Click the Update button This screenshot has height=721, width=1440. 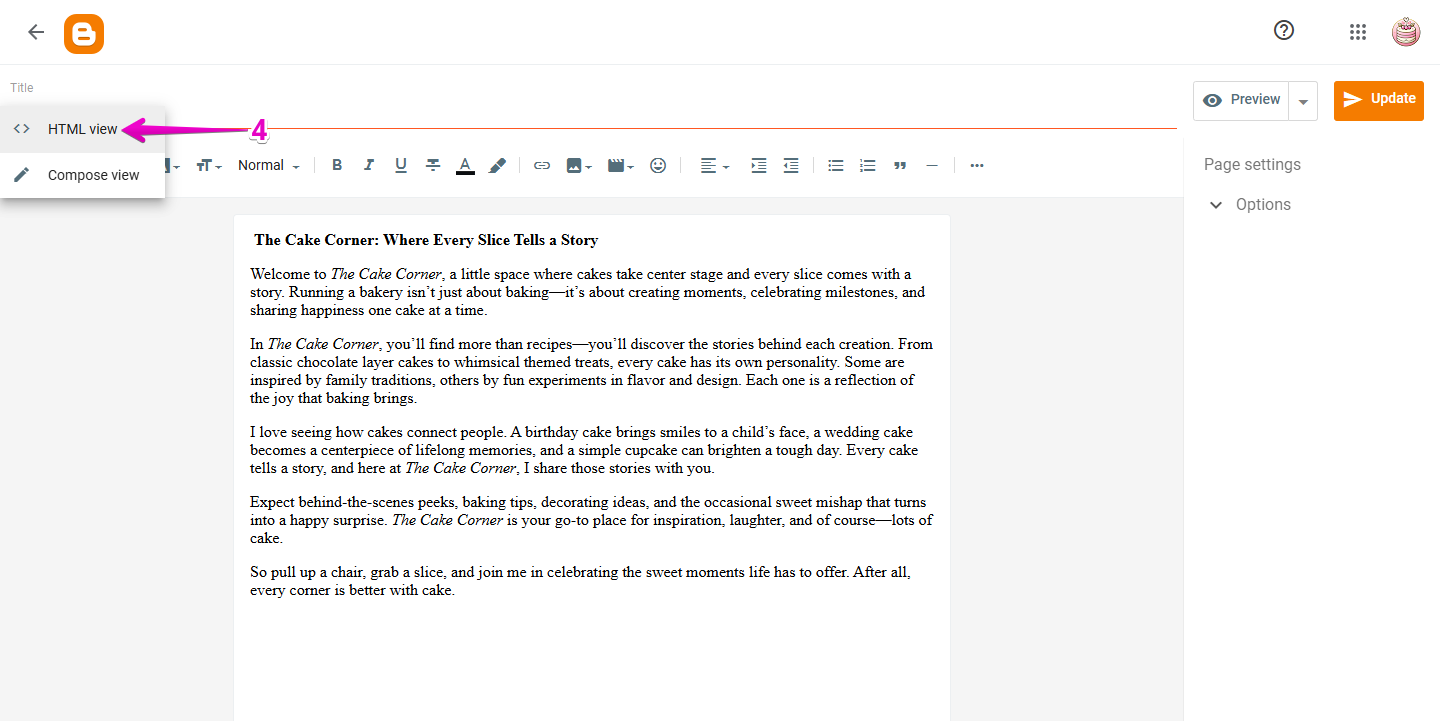(1378, 100)
